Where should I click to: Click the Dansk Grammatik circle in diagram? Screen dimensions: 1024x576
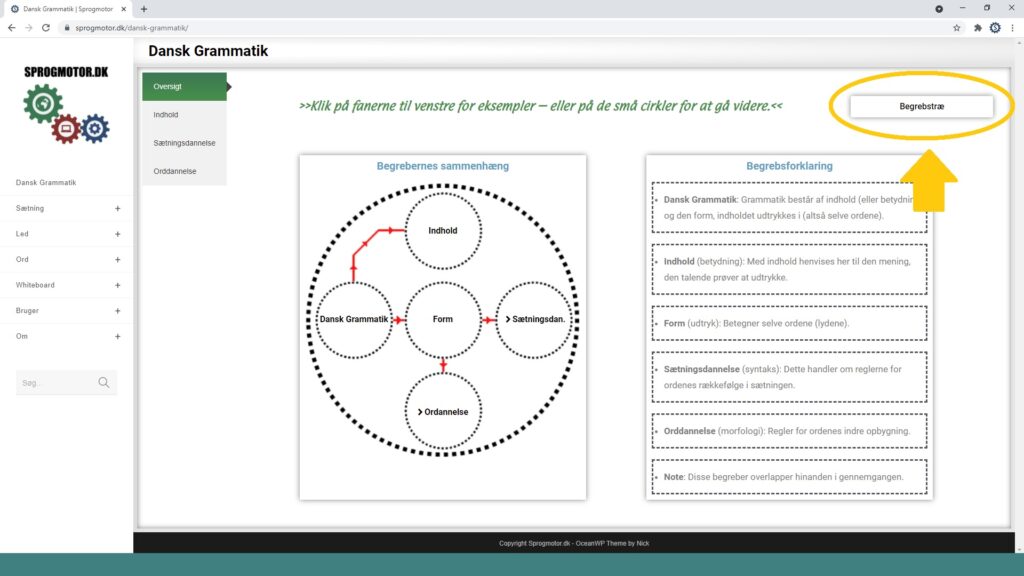pos(353,319)
